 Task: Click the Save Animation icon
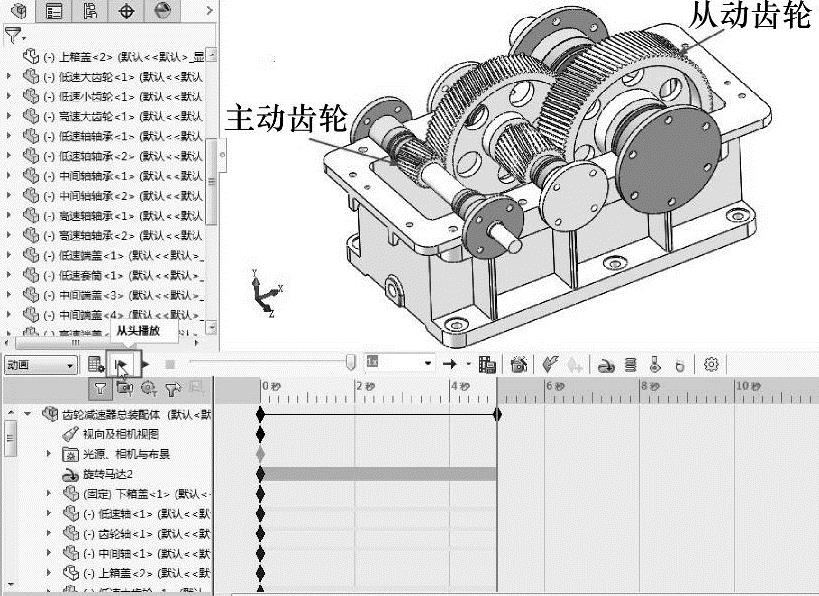[487, 364]
